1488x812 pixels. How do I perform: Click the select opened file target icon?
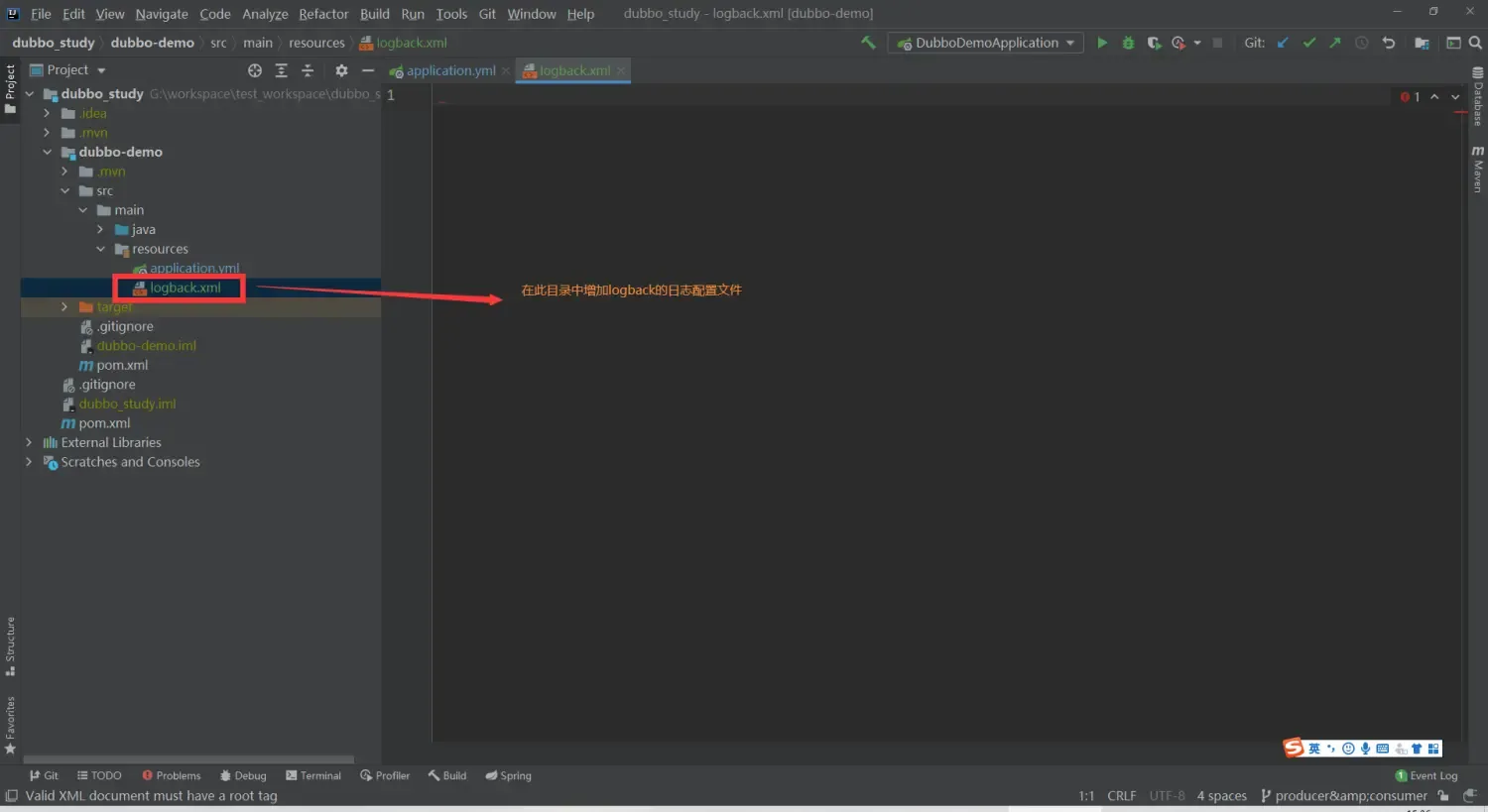coord(255,70)
